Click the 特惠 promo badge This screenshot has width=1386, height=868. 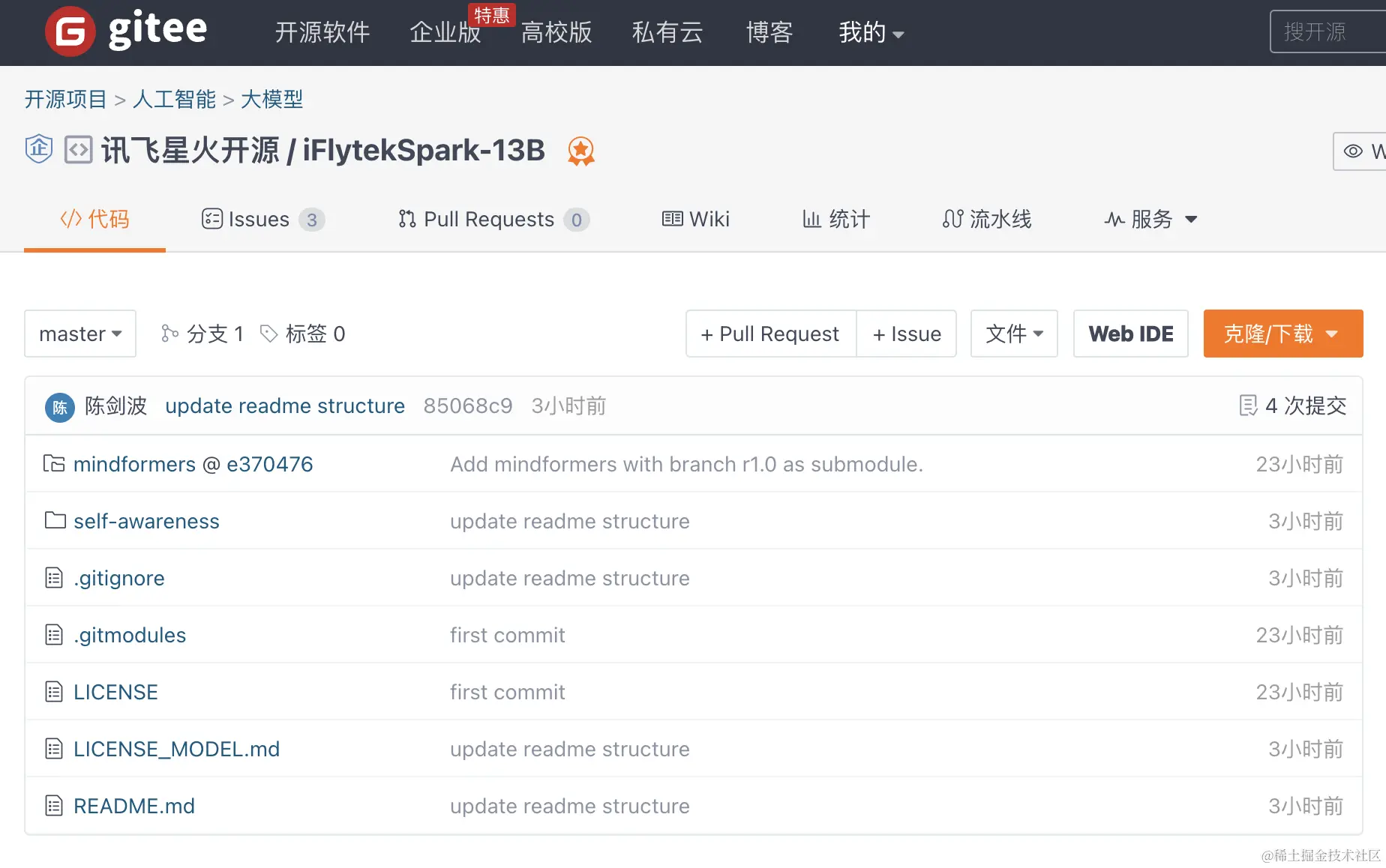(492, 15)
